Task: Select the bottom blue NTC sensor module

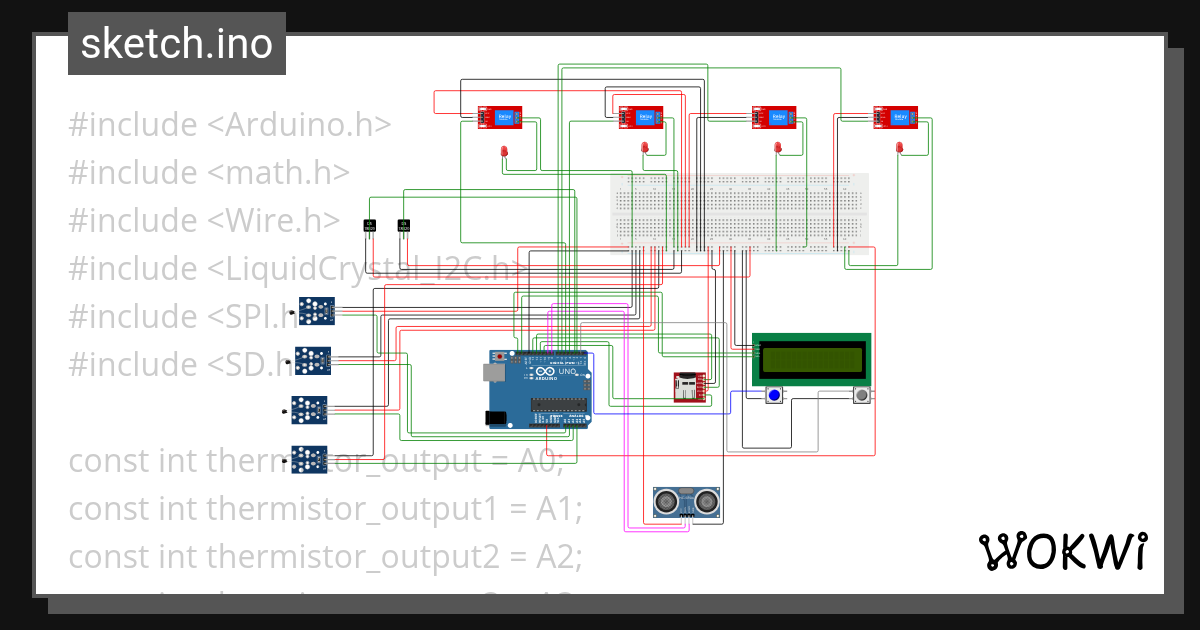Action: coord(311,460)
